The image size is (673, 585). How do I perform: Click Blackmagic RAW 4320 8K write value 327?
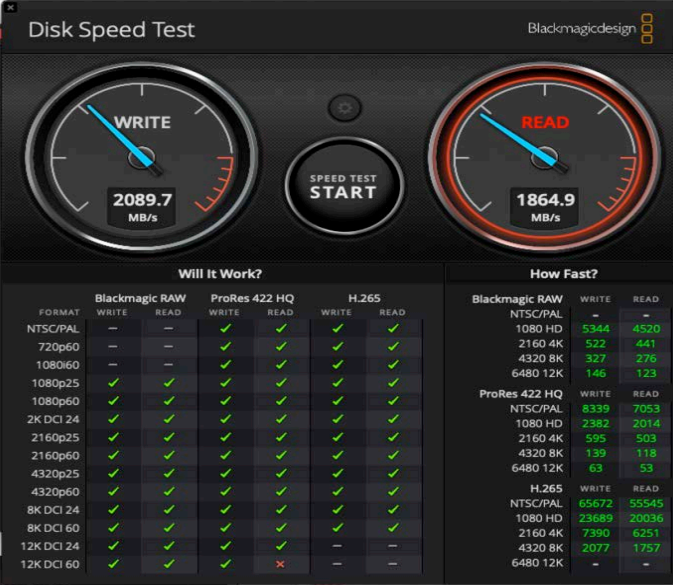point(596,358)
